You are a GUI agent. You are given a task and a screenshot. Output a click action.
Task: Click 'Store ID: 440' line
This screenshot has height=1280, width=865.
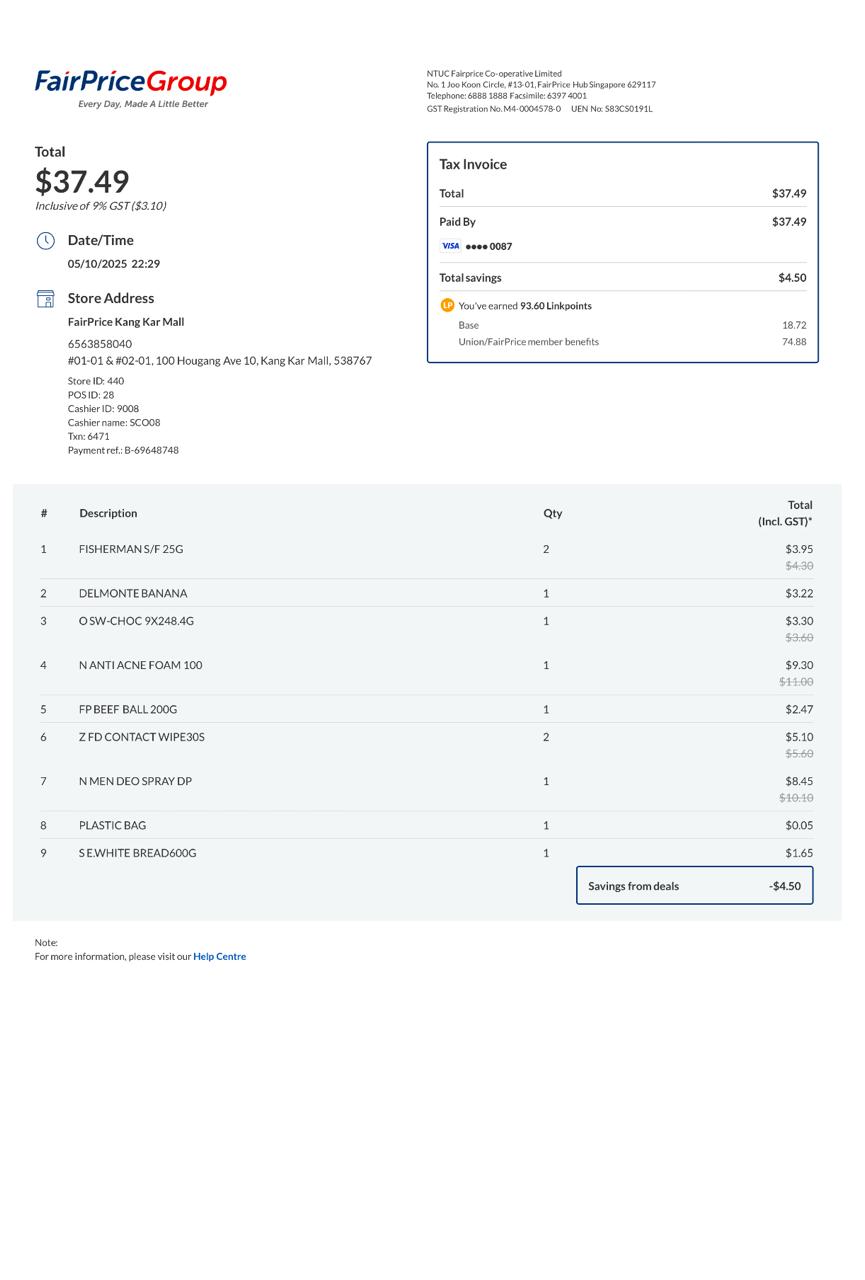tap(96, 381)
